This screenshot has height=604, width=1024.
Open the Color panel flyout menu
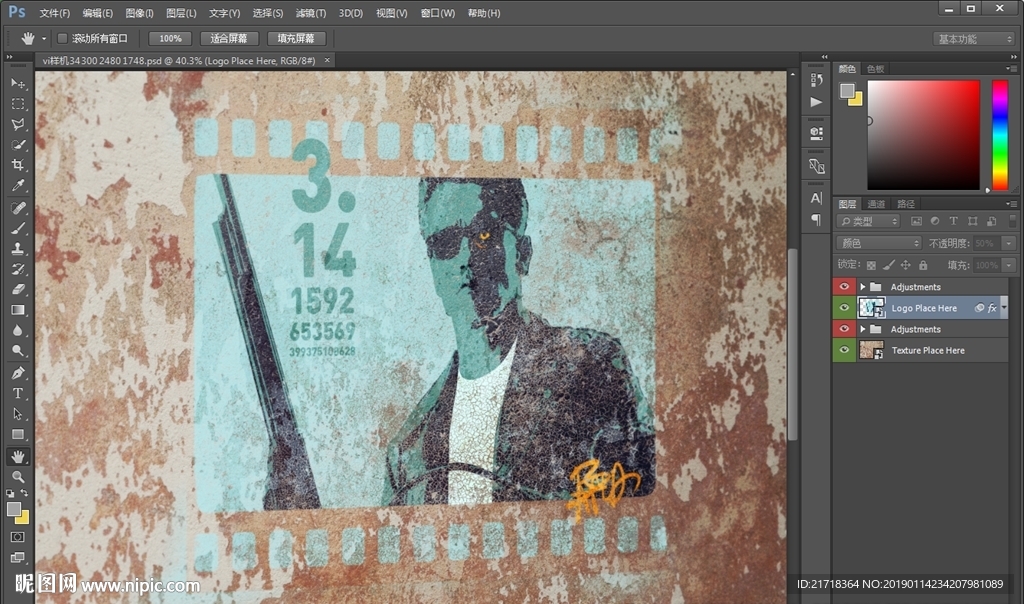[x=1012, y=69]
